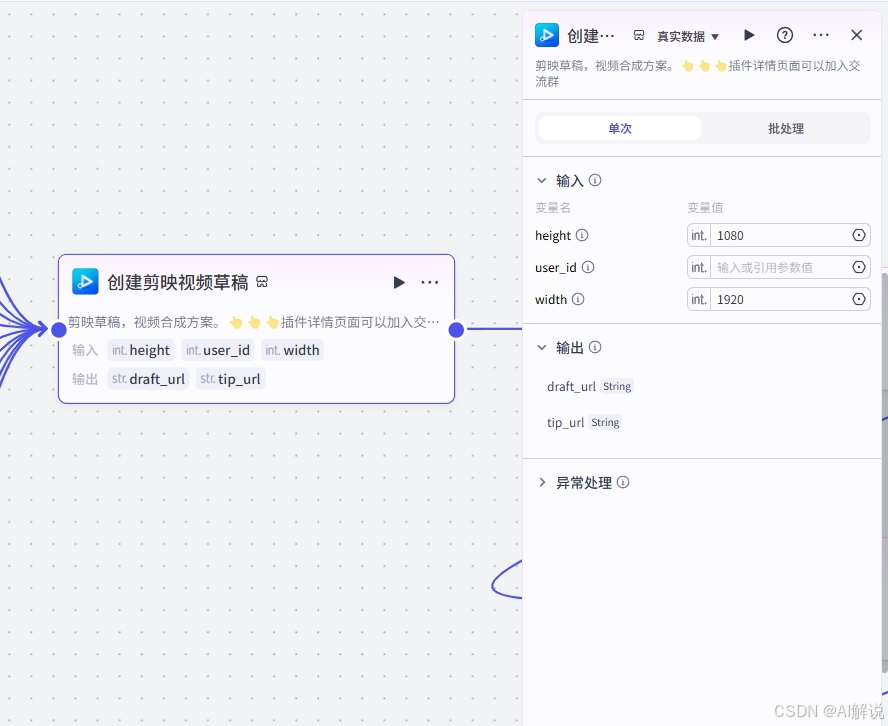The width and height of the screenshot is (888, 726).
Task: Click the int. type label for user_id
Action: click(699, 267)
